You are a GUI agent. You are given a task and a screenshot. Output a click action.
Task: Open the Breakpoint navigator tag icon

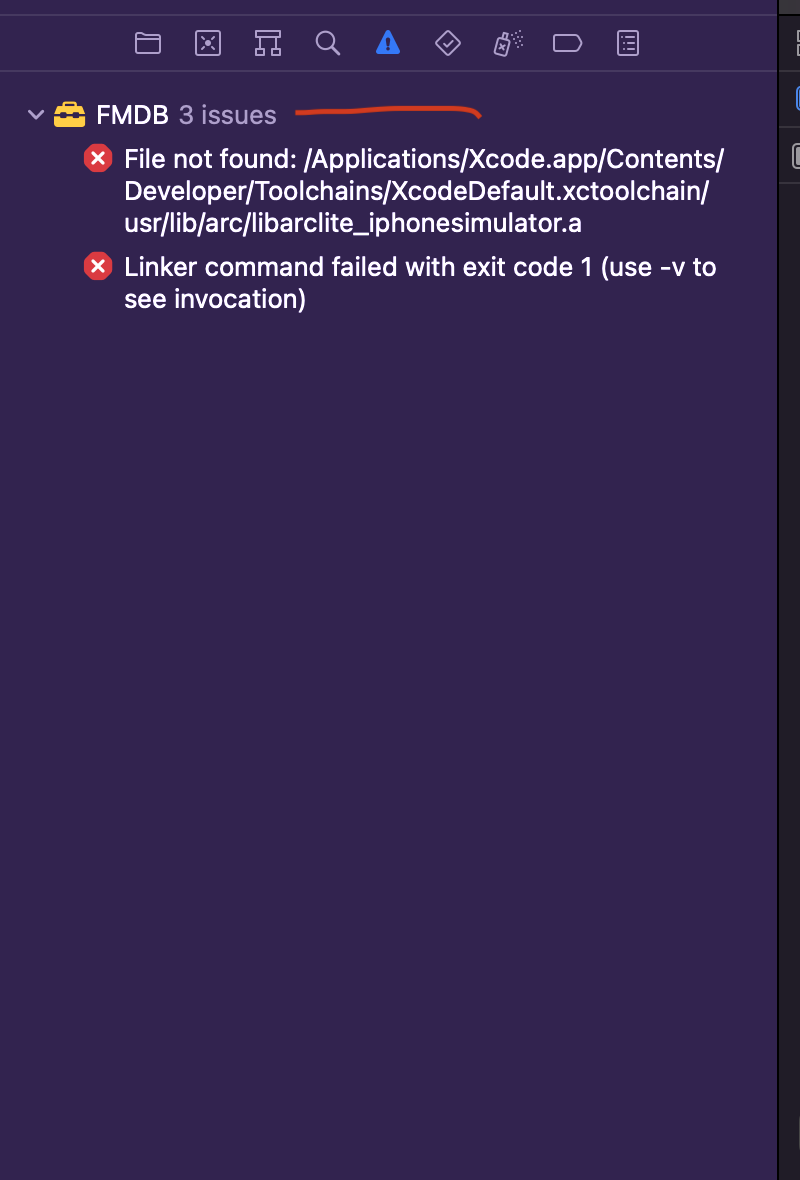[567, 43]
